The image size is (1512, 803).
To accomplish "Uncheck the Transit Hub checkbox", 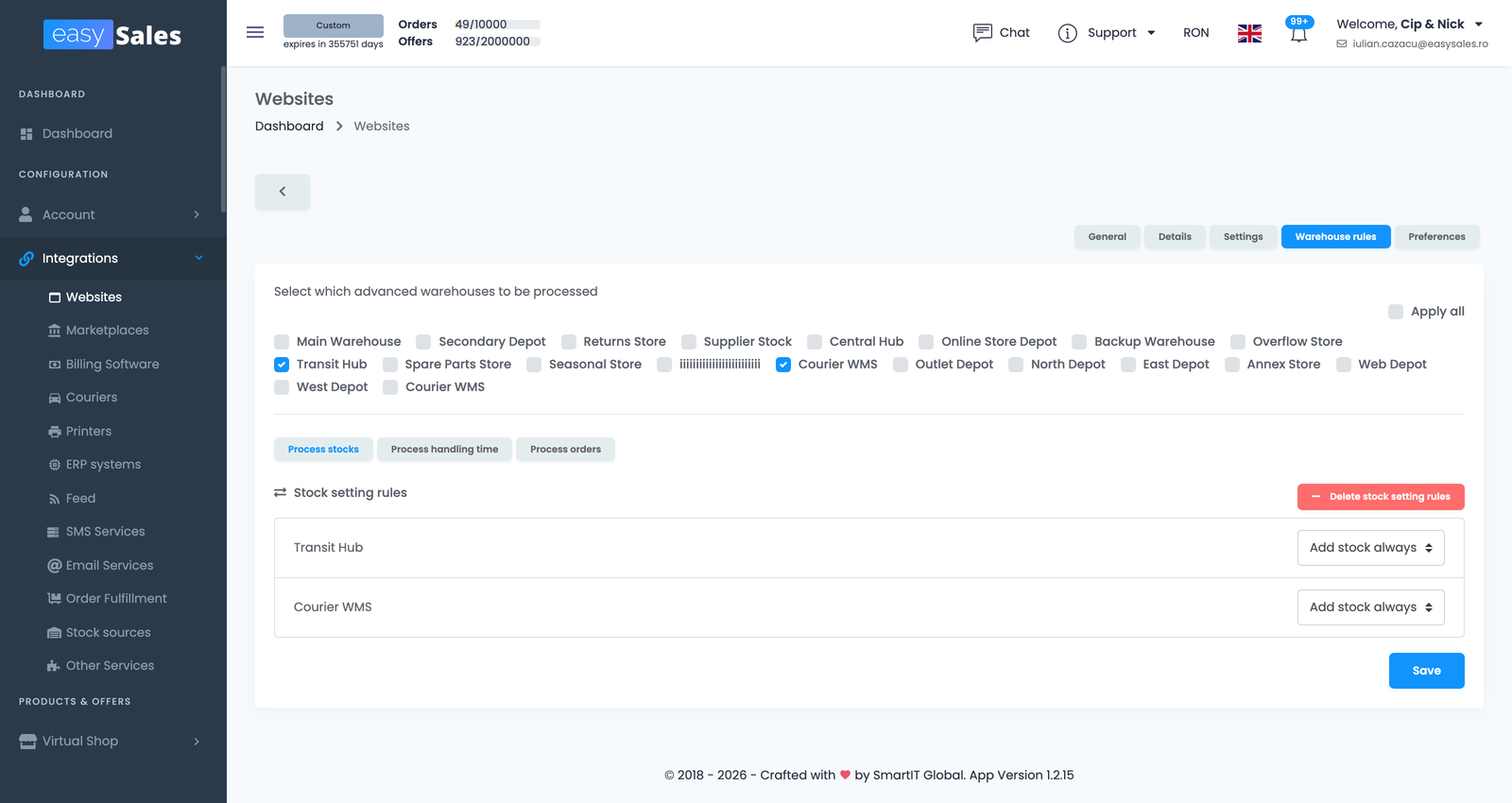I will pos(282,365).
